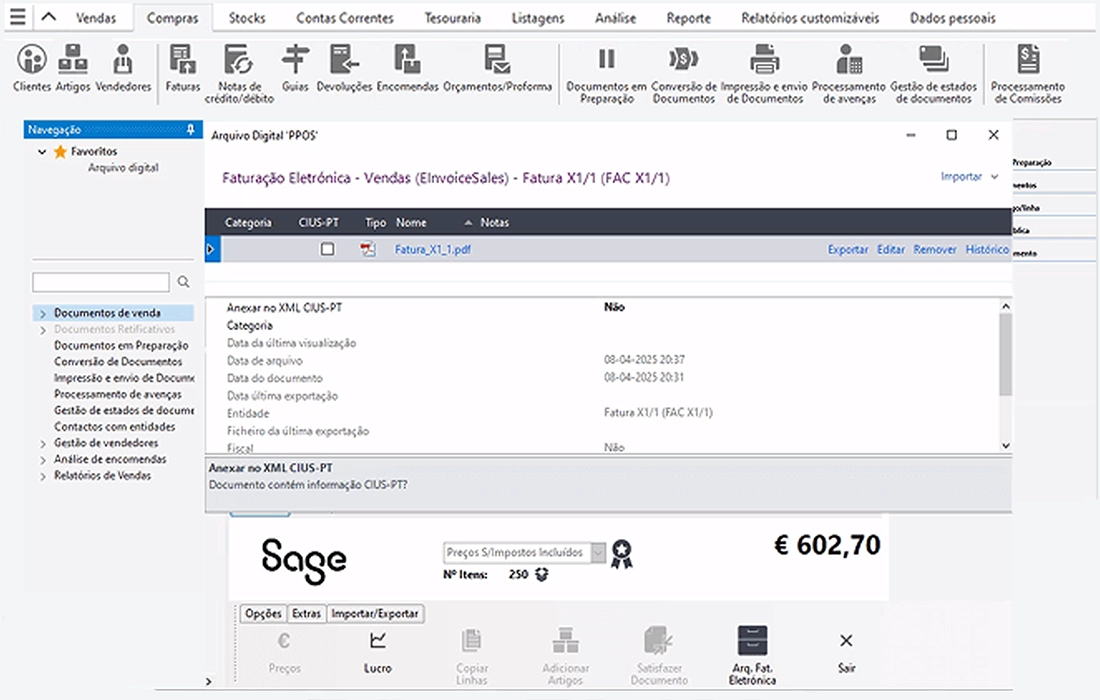Image resolution: width=1100 pixels, height=700 pixels.
Task: Expand Relatórios de Vendas tree node
Action: [43, 476]
